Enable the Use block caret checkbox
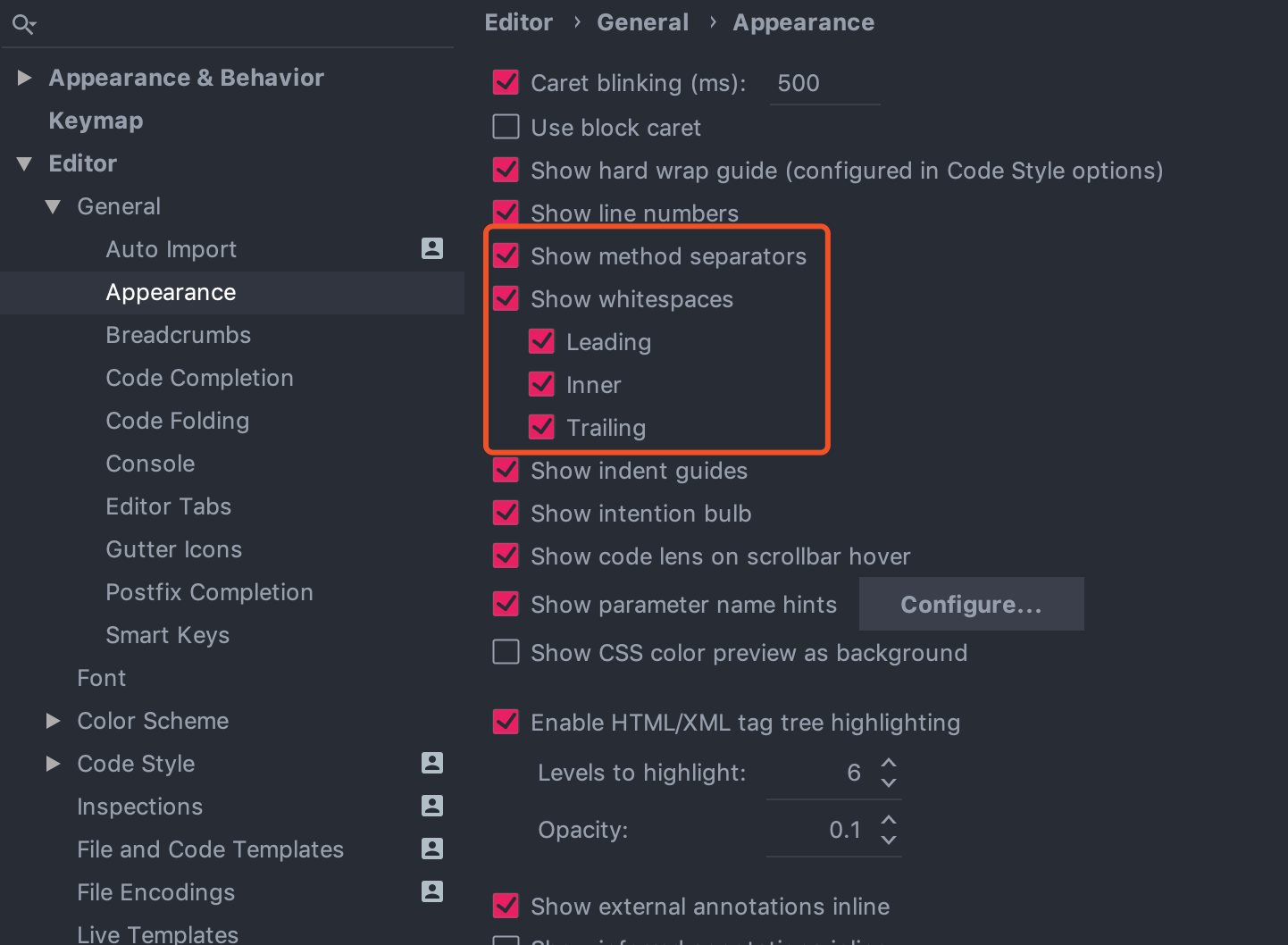Image resolution: width=1288 pixels, height=945 pixels. 506,127
